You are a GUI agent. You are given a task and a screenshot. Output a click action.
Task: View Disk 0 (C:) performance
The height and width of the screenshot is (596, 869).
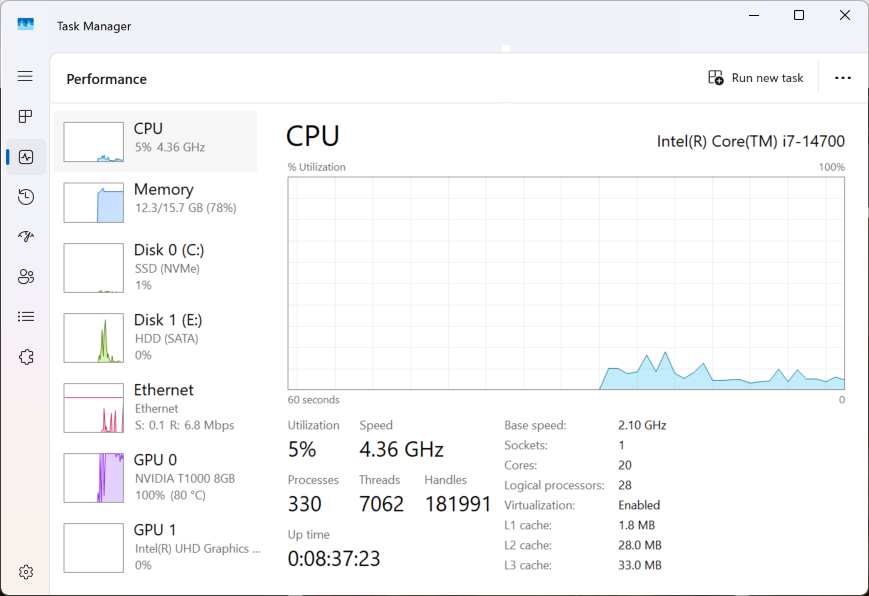pyautogui.click(x=155, y=267)
